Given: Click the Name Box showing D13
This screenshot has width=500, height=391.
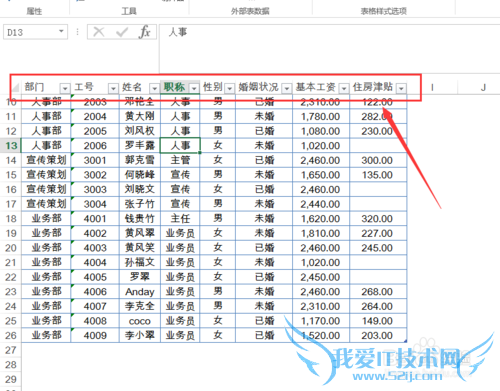Looking at the screenshot, I should coord(35,32).
